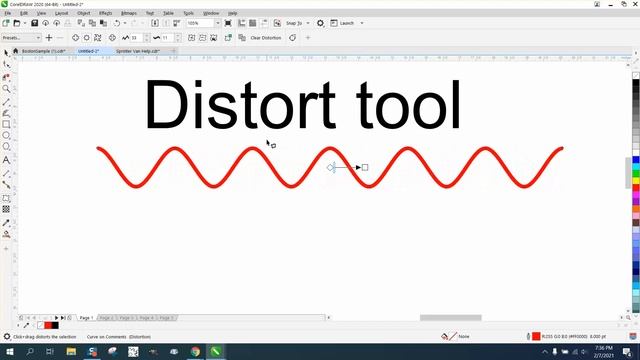Switch to Sprinter Van Help document tab
The height and width of the screenshot is (360, 640).
[x=138, y=51]
